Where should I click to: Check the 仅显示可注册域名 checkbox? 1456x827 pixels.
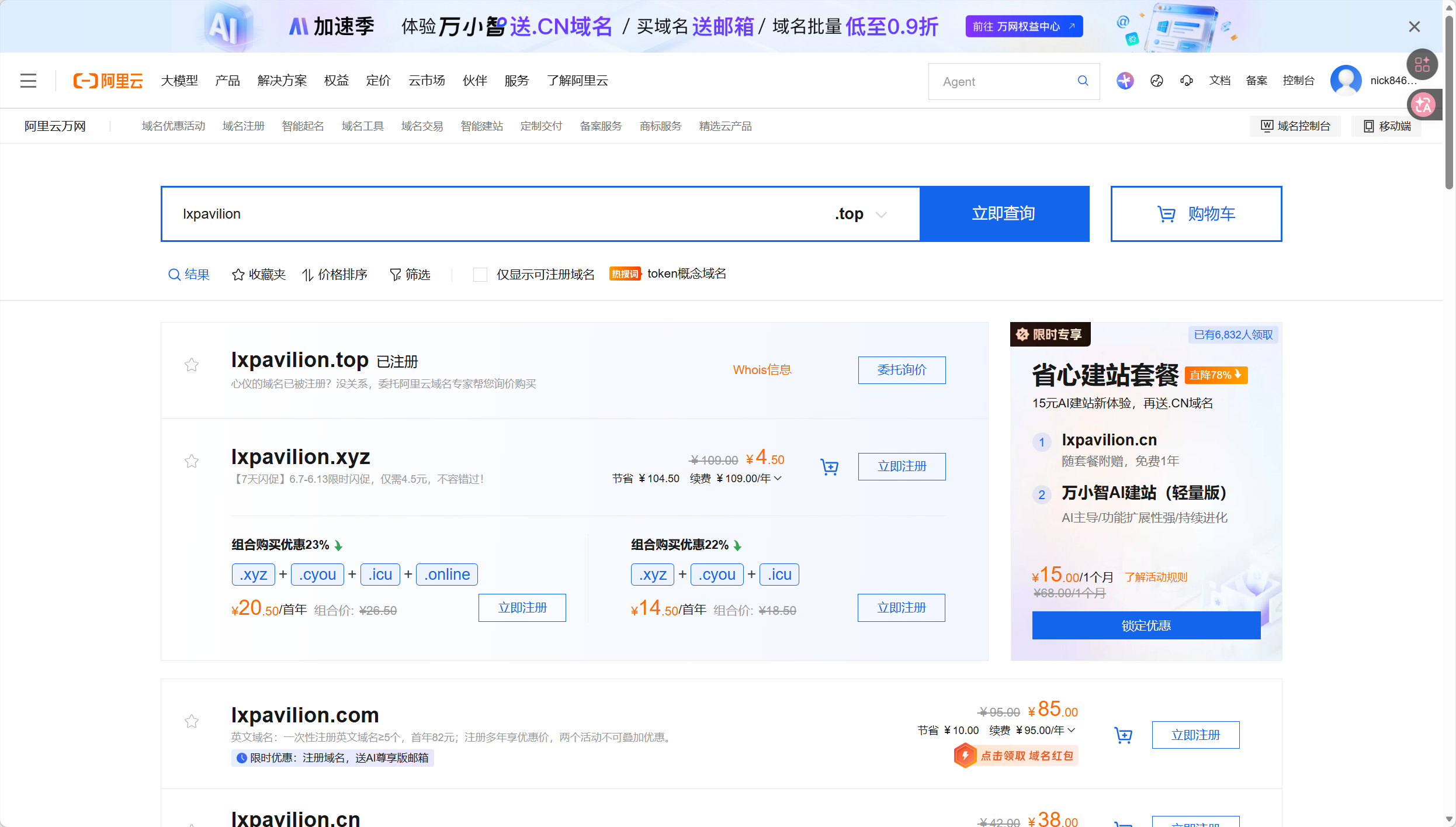(x=480, y=275)
